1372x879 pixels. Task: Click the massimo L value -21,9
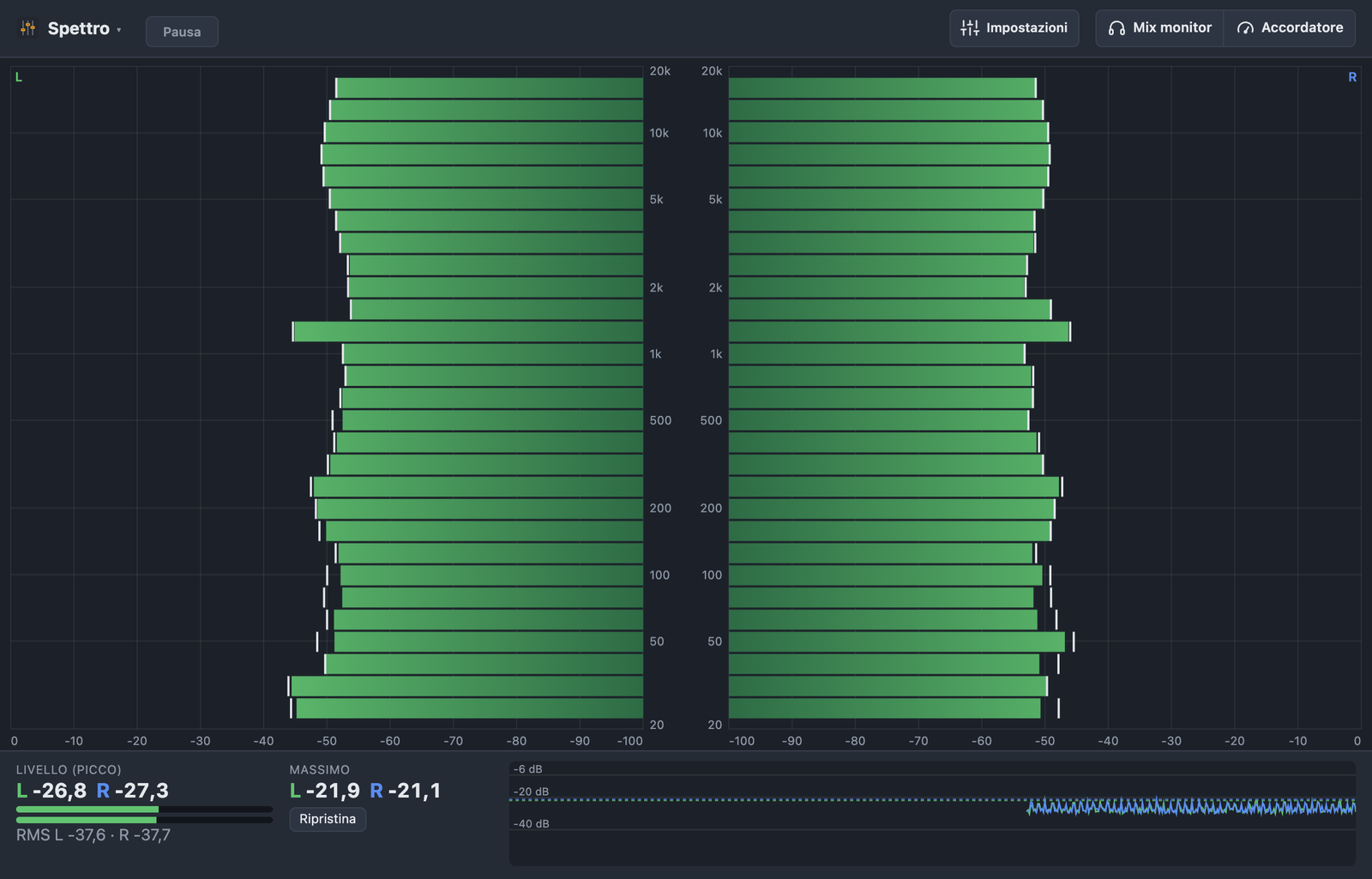(333, 791)
